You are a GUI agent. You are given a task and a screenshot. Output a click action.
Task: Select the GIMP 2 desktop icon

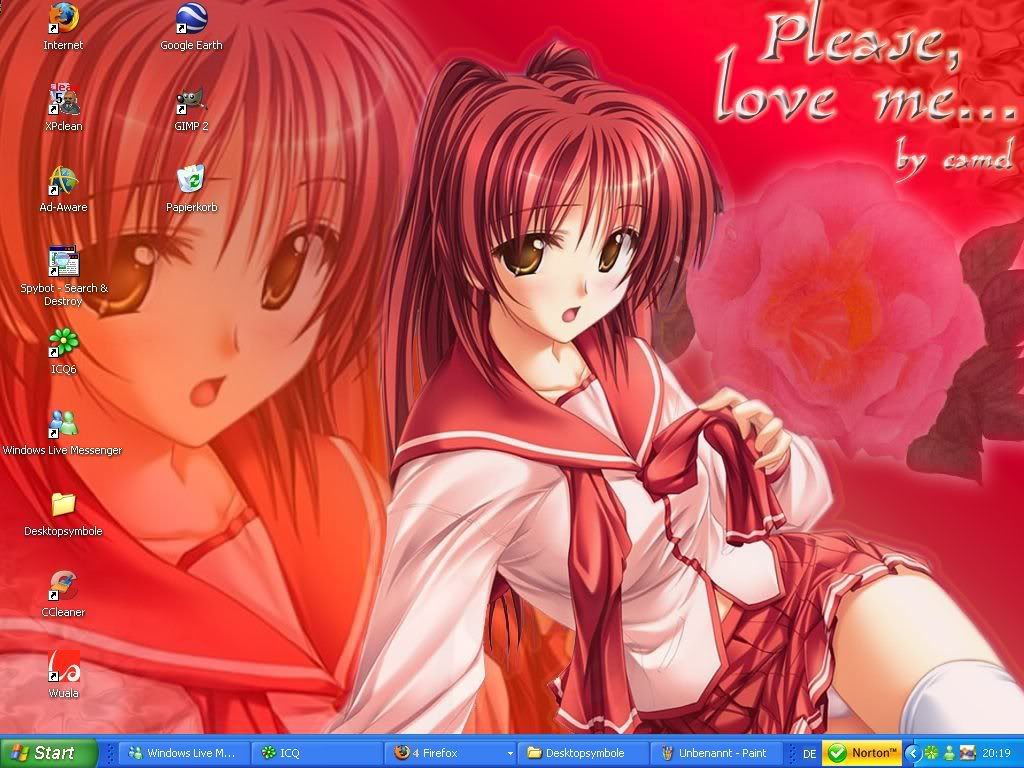point(191,108)
